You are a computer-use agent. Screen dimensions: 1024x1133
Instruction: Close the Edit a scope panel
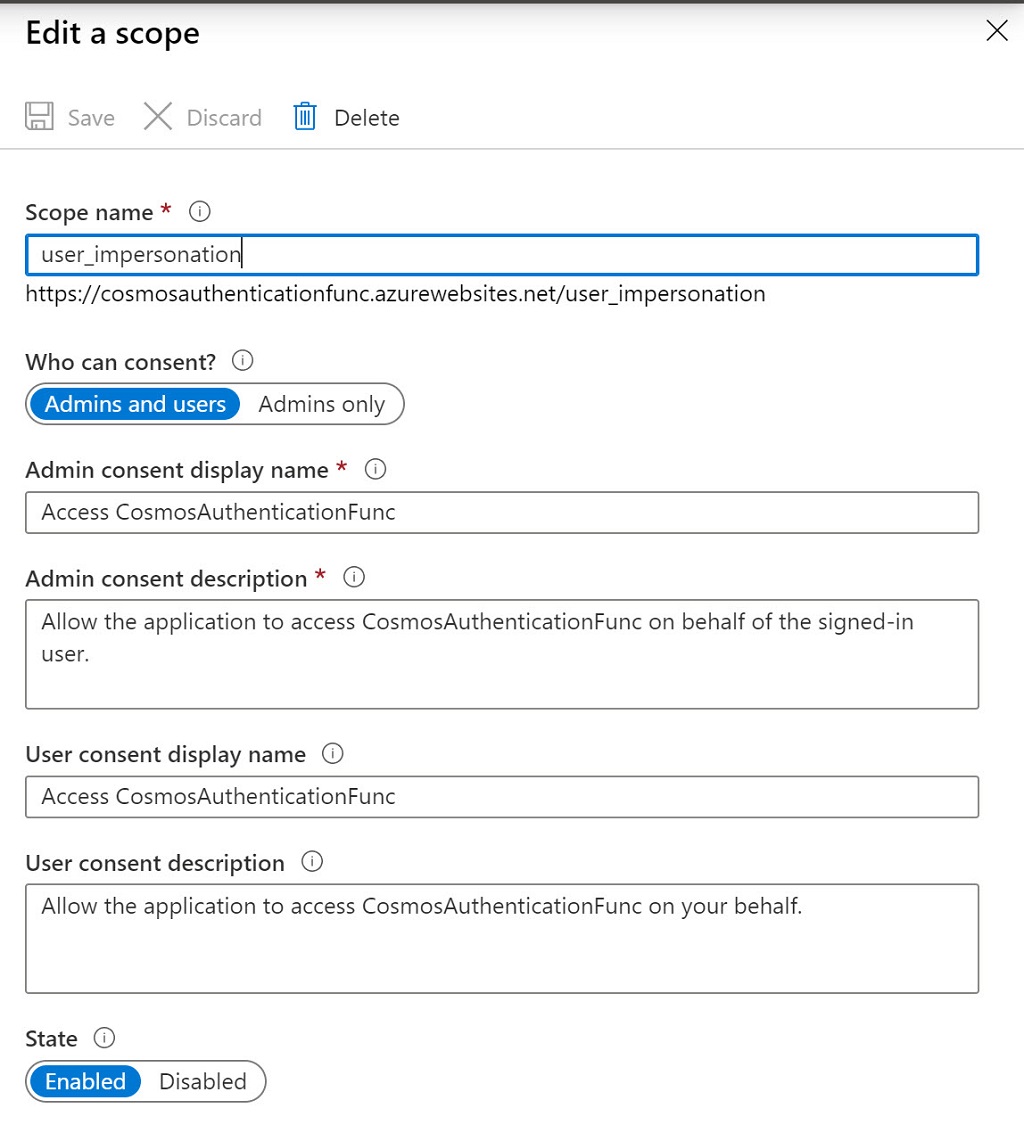(x=996, y=31)
